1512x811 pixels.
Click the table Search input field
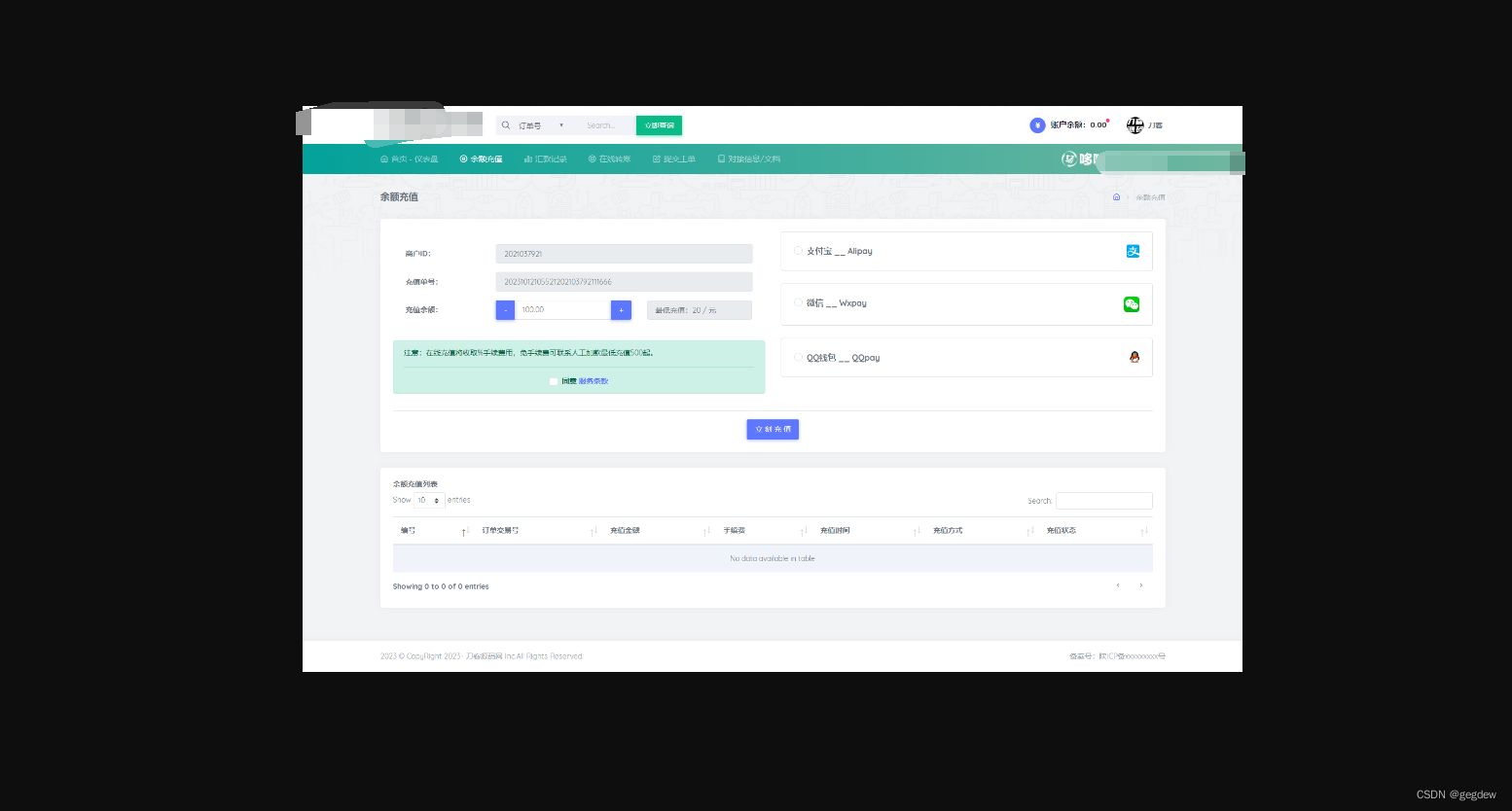[x=1103, y=501]
